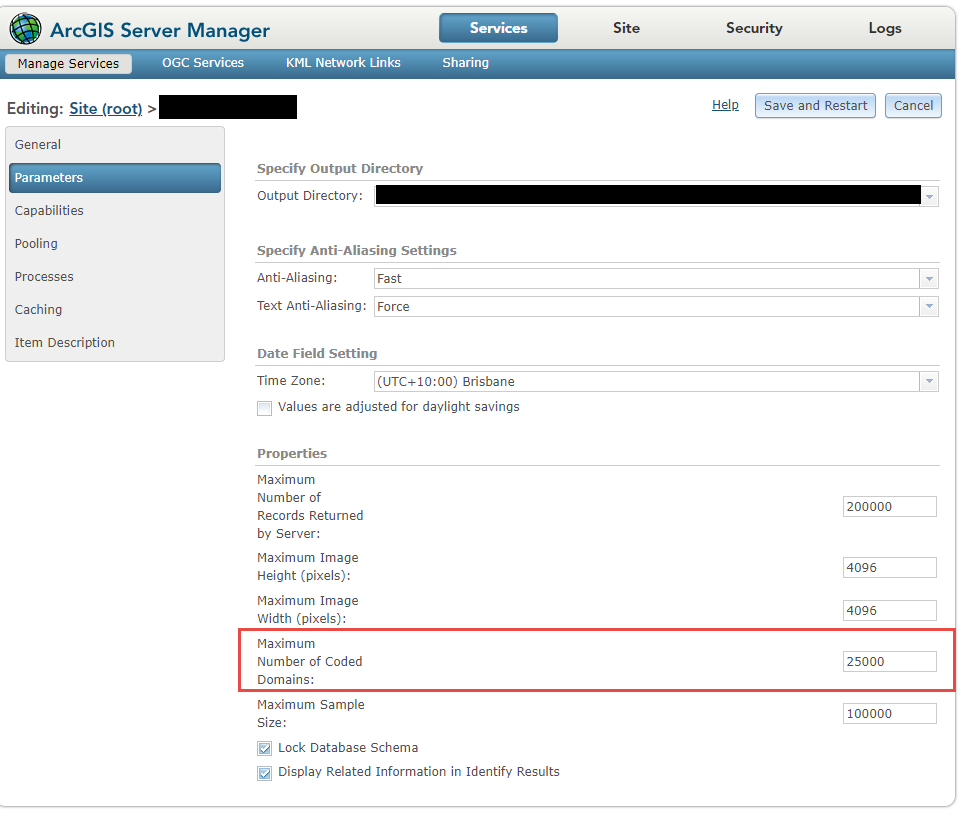Click the Anti-Aliasing field showing Fast
Screen dimensions: 975x827
point(647,279)
